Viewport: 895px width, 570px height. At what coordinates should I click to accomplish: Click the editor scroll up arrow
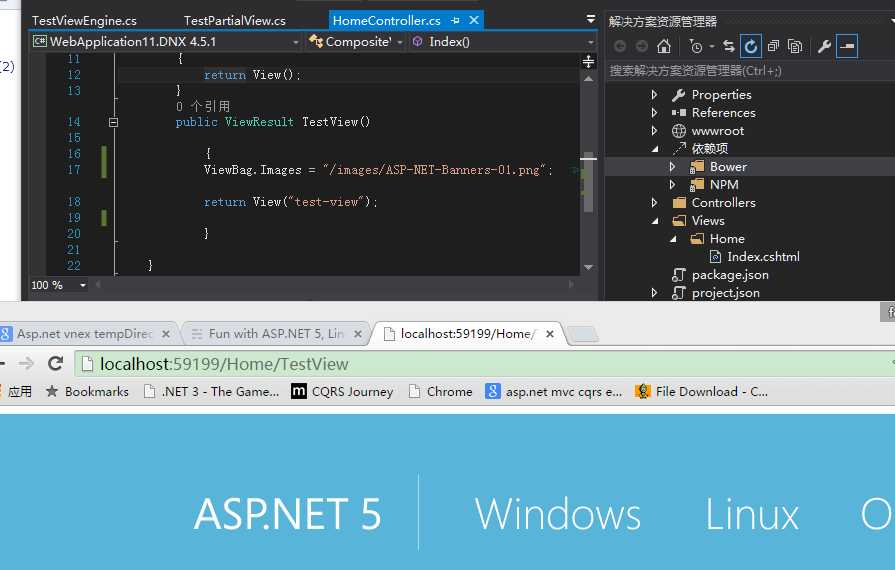(588, 79)
